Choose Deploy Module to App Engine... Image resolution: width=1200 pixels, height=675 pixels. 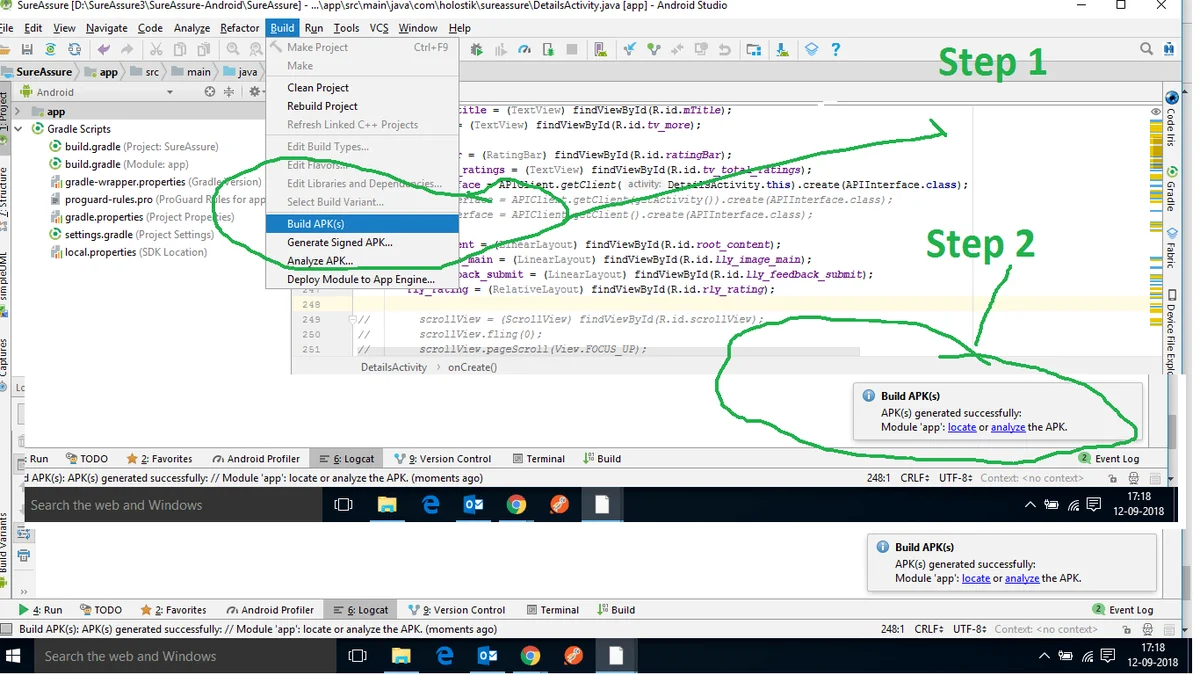pos(362,280)
